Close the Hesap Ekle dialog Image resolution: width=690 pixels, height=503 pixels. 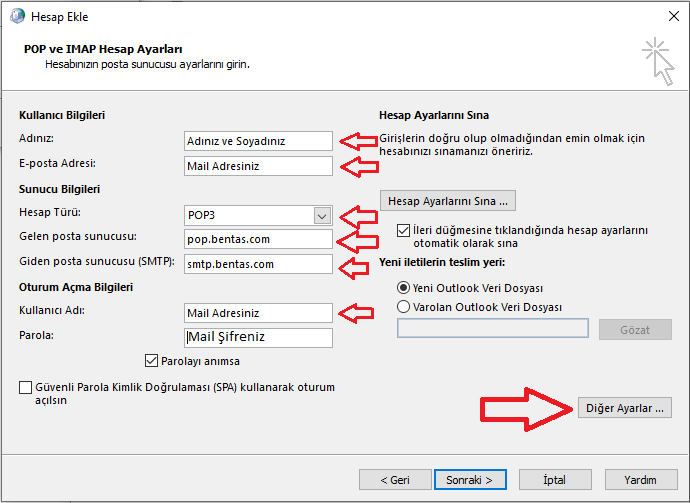pos(674,17)
